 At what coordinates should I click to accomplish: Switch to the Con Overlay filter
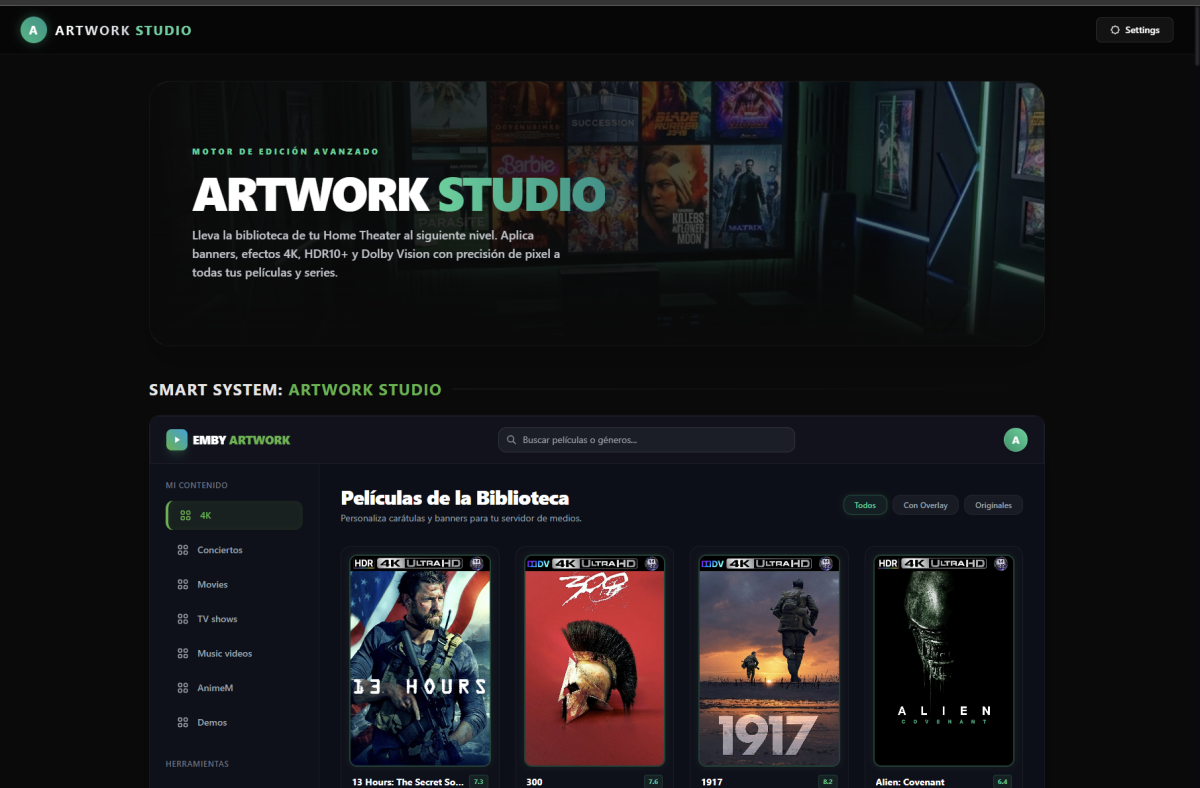pyautogui.click(x=925, y=505)
